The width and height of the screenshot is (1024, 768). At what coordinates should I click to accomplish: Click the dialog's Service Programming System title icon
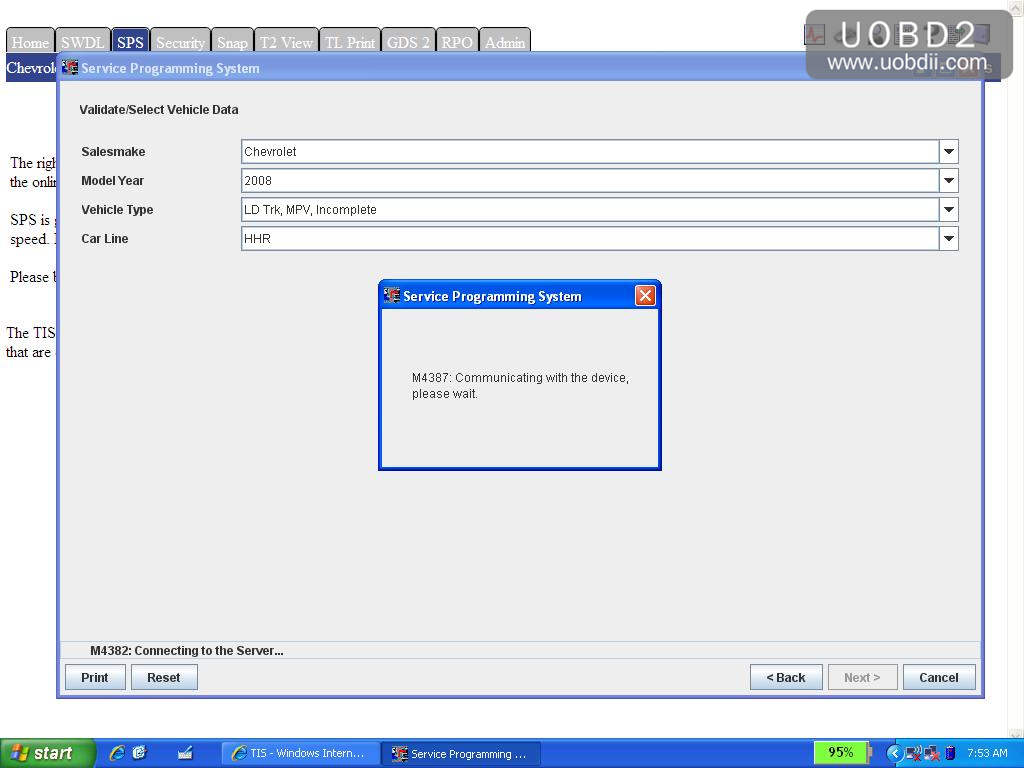(392, 295)
